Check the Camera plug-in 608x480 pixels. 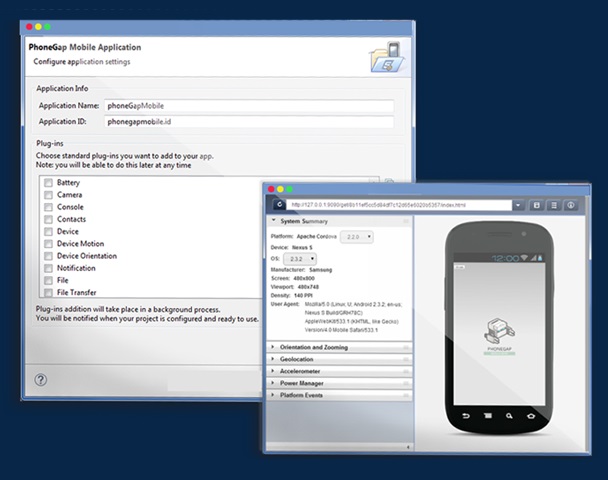48,195
